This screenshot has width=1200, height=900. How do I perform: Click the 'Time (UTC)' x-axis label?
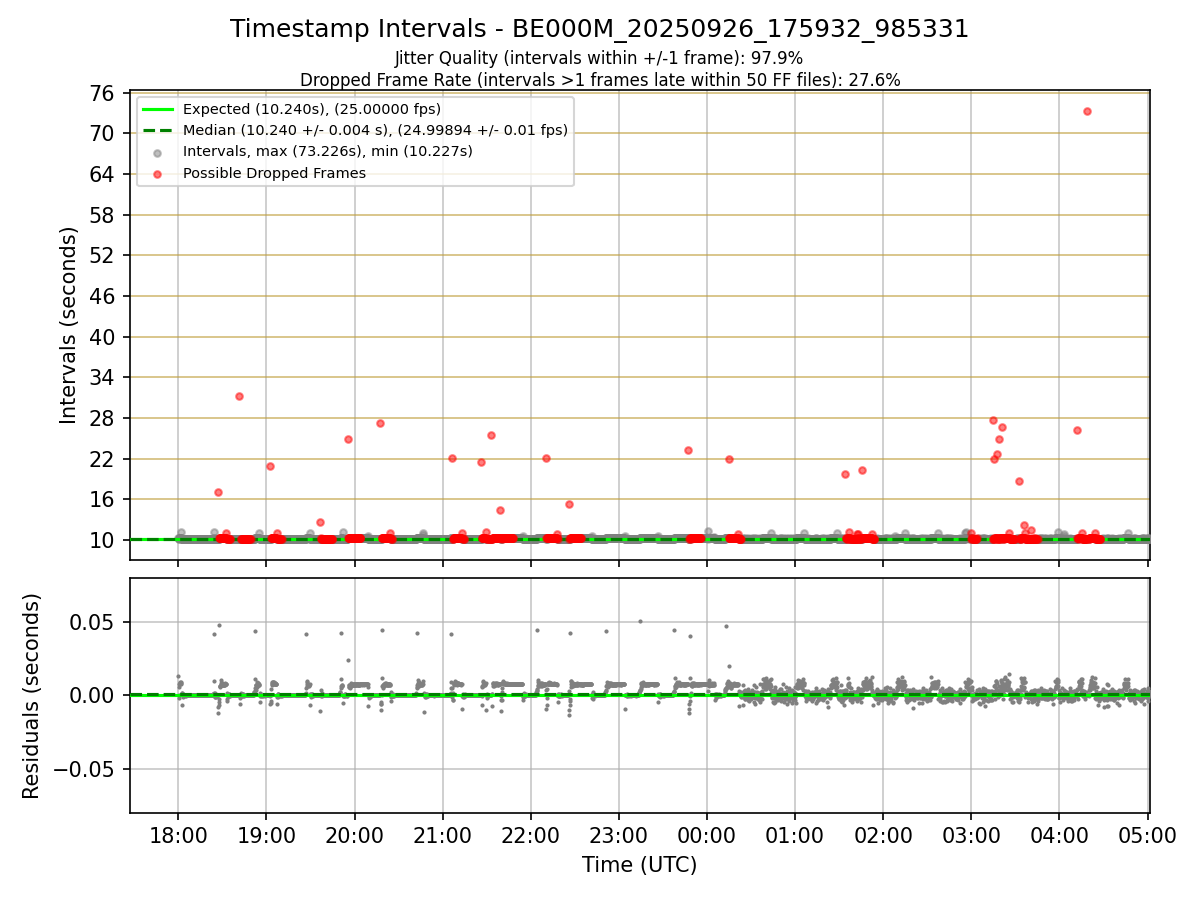coord(640,865)
